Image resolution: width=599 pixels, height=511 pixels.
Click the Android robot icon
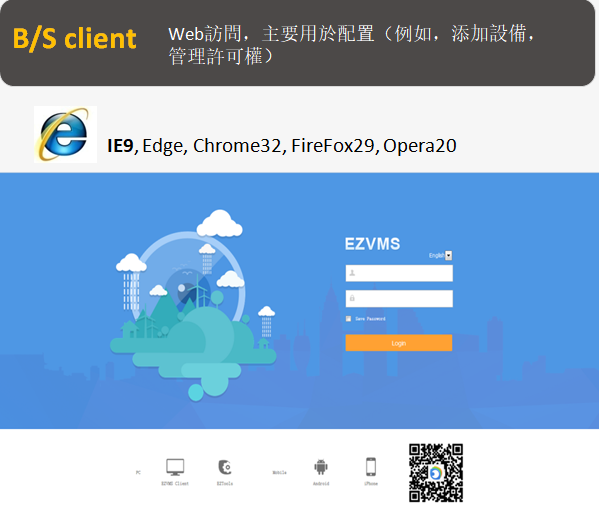coord(321,467)
